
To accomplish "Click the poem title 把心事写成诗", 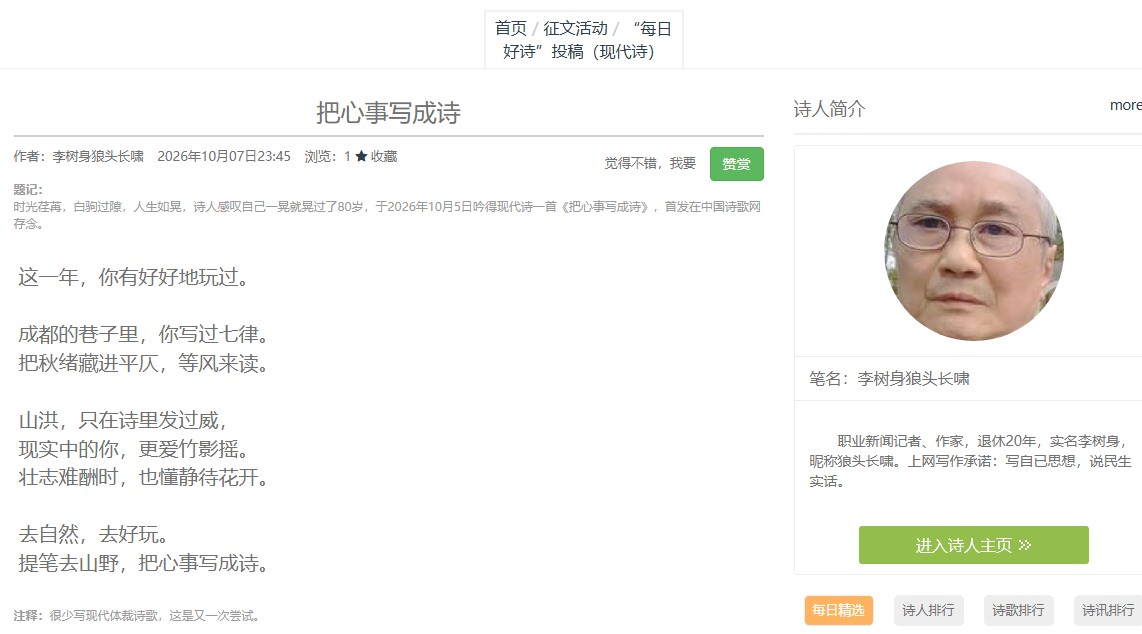I will [388, 113].
